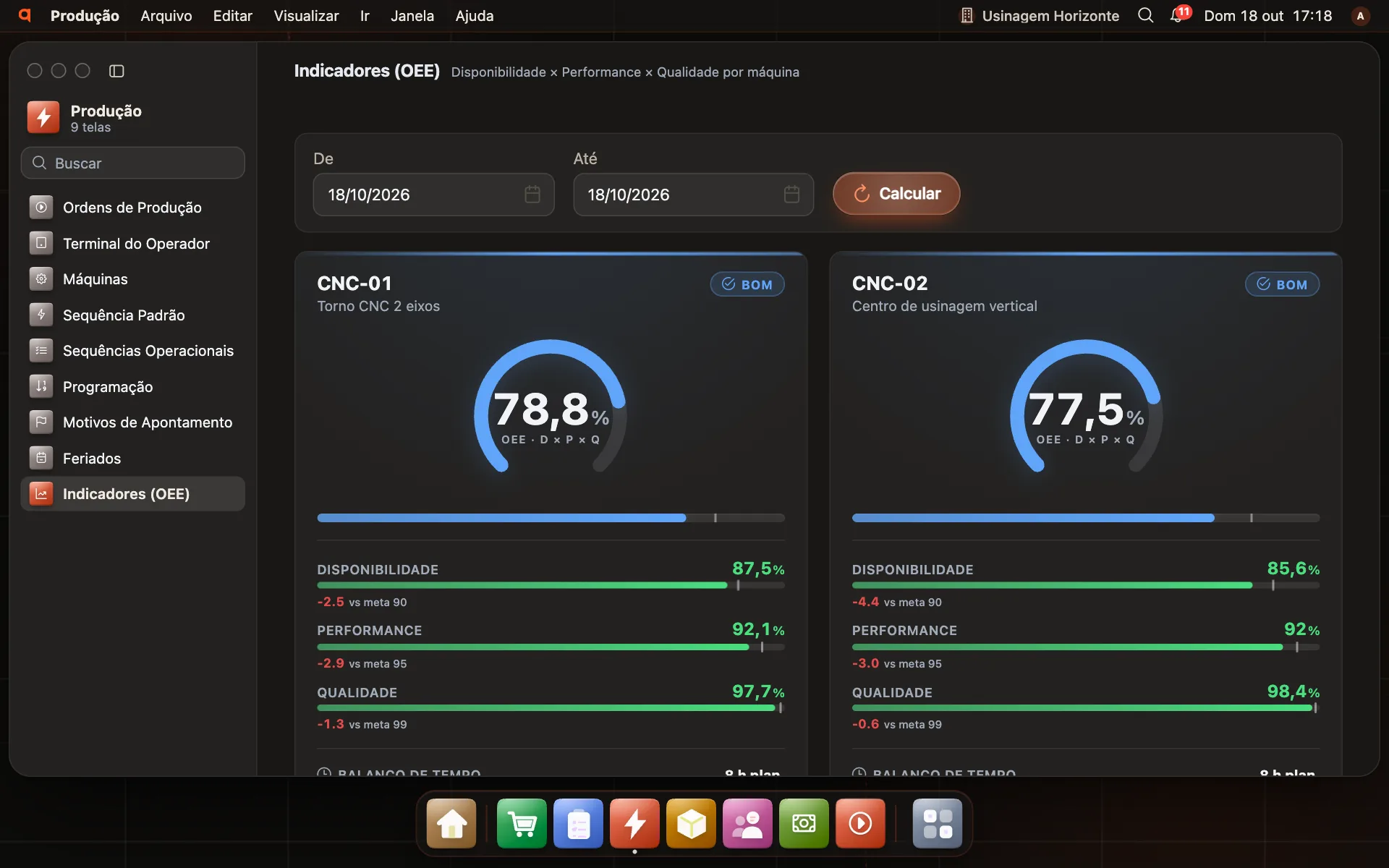1389x868 pixels.
Task: Open the Ir menu
Action: [x=365, y=16]
